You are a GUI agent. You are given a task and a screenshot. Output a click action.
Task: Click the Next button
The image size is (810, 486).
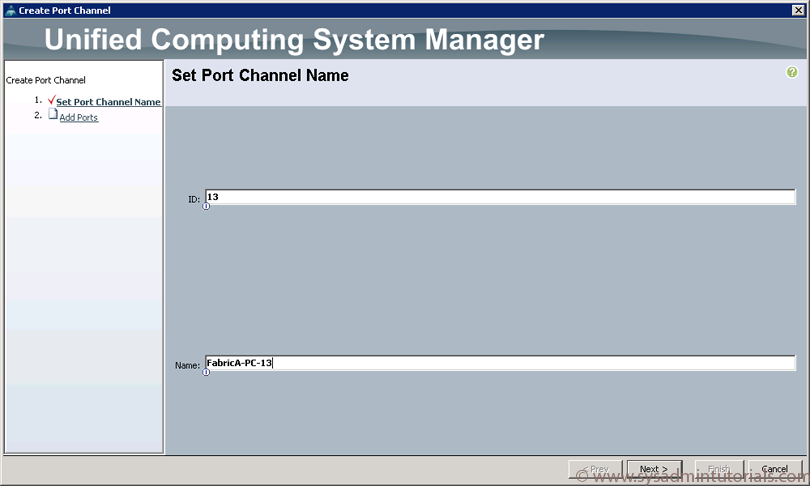click(x=654, y=469)
